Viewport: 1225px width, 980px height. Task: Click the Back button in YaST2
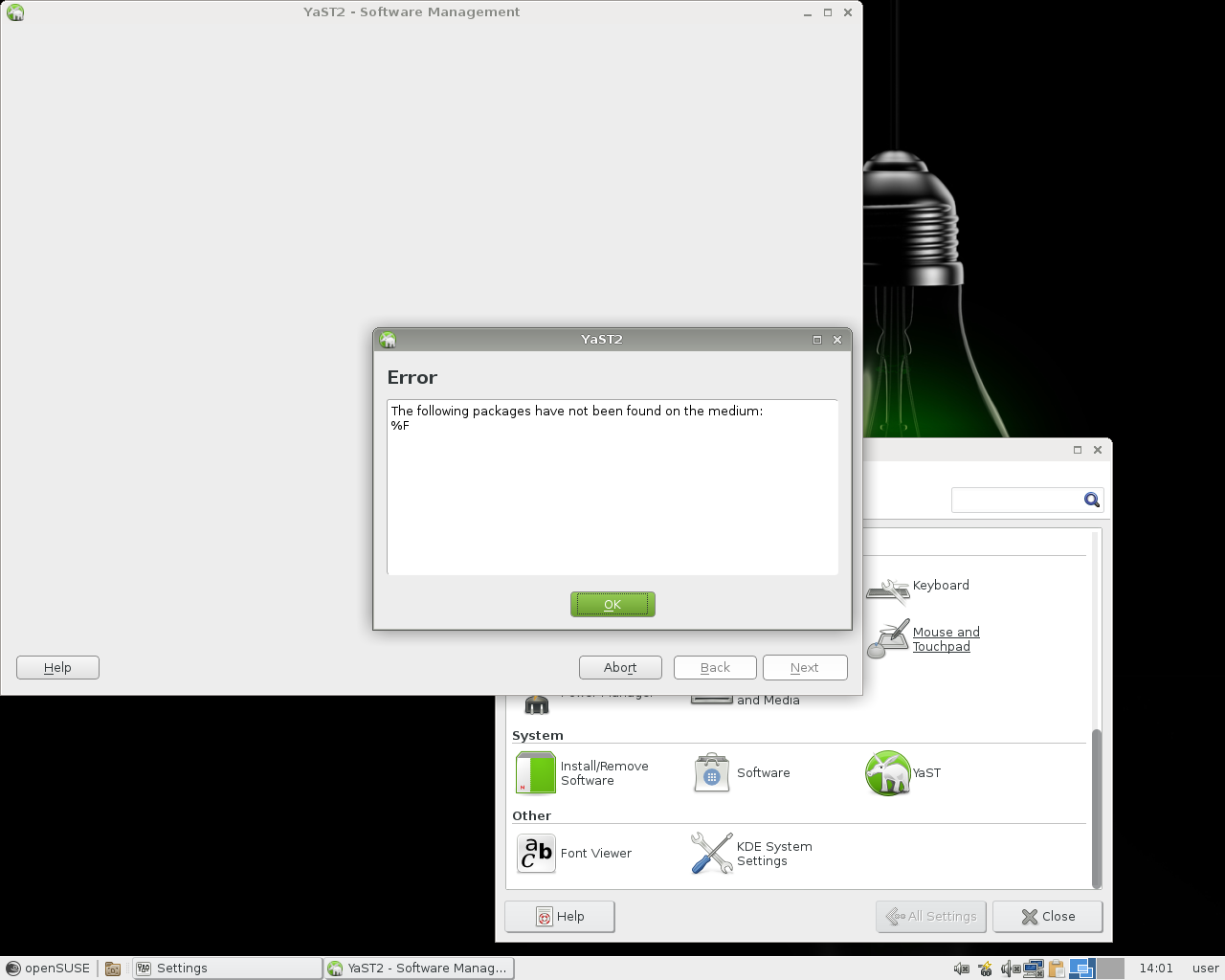(x=715, y=667)
